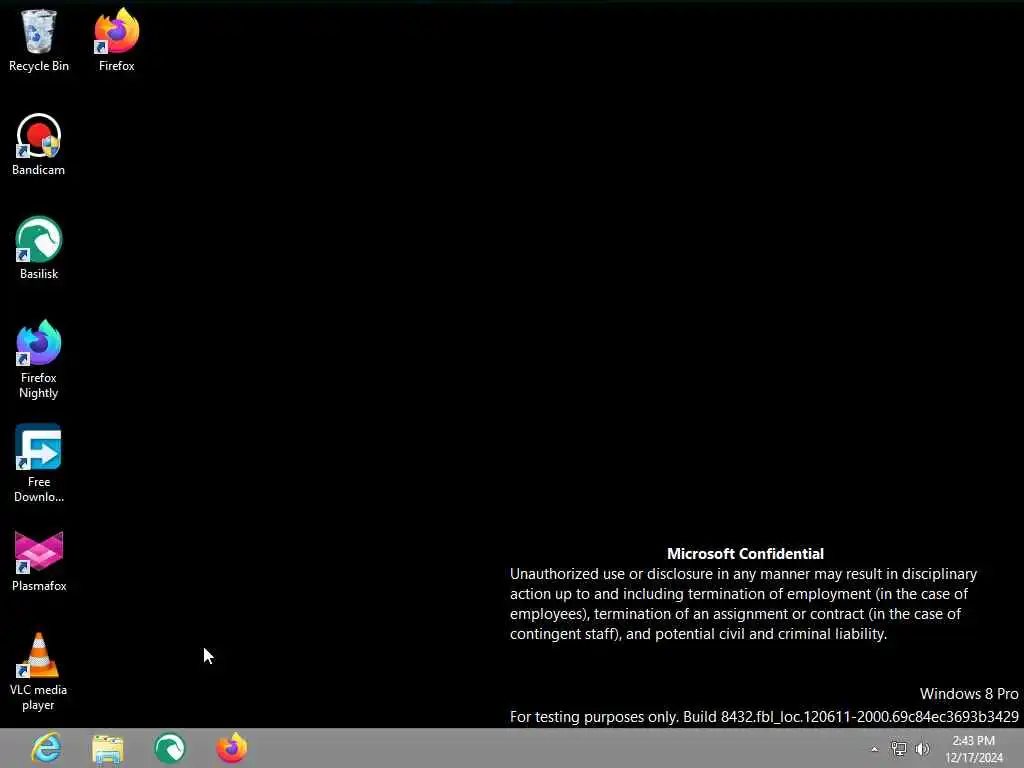1024x768 pixels.
Task: Launch Firefox from the taskbar
Action: [232, 748]
